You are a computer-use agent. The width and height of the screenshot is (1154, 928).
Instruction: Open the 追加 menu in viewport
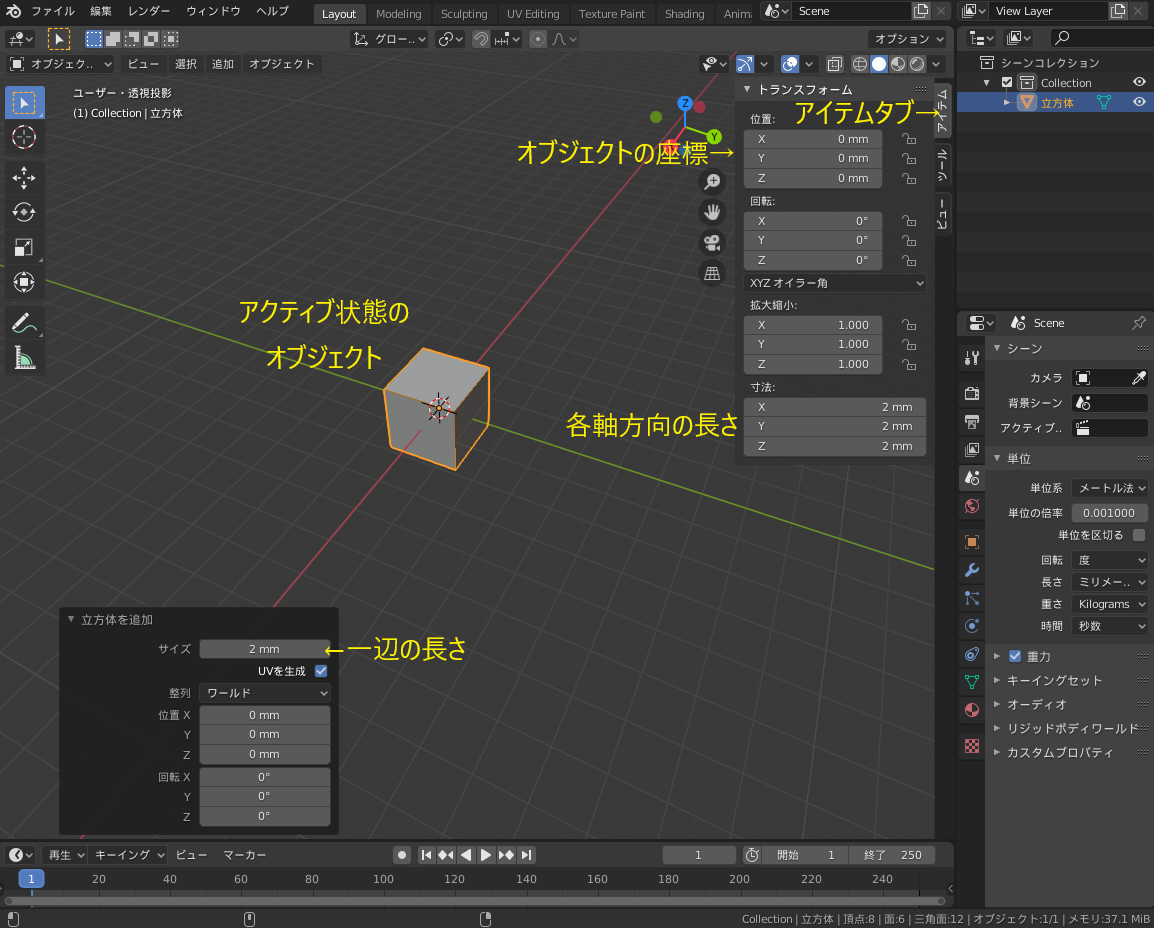click(222, 64)
